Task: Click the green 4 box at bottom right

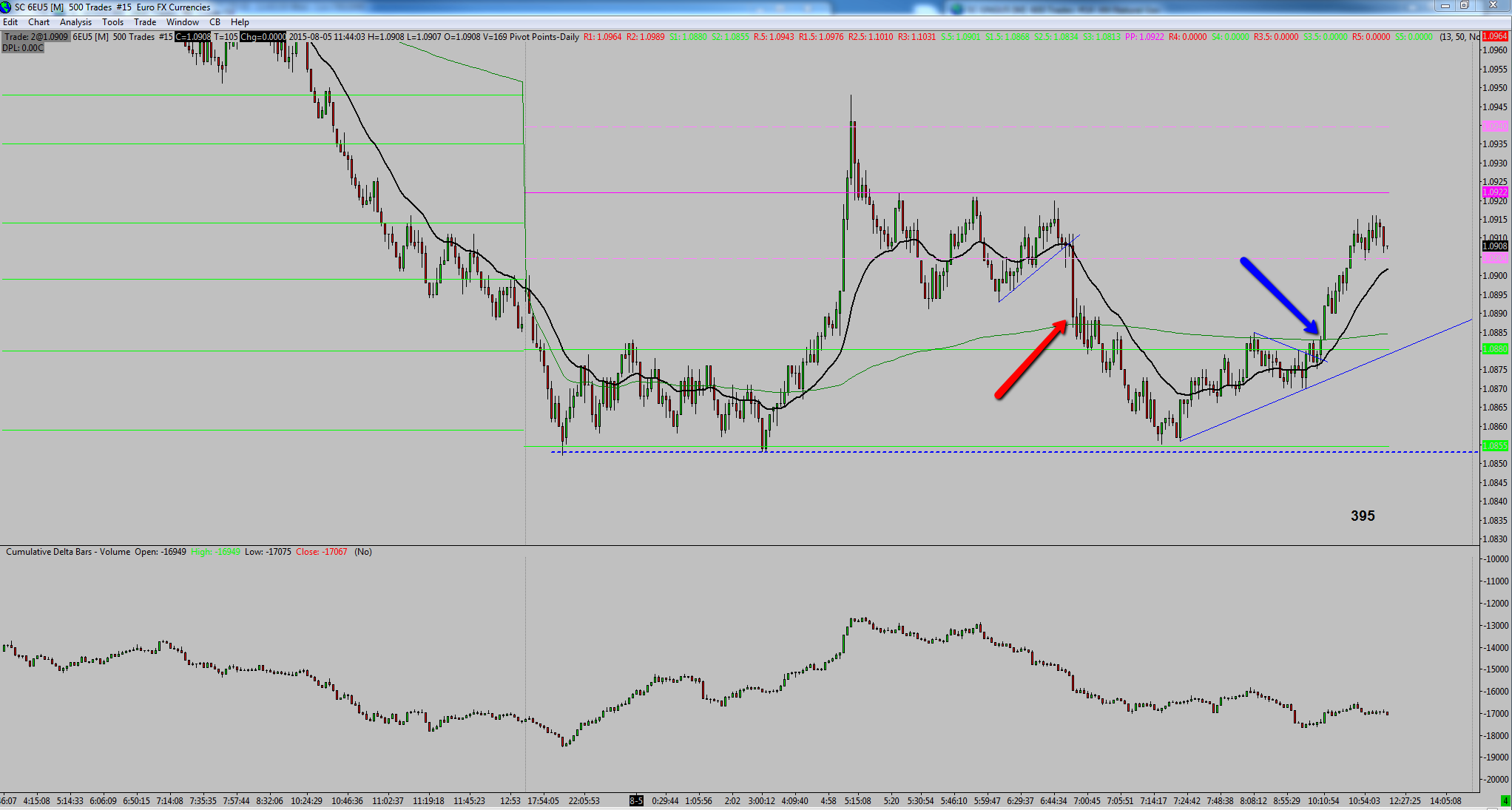Action: pos(1505,800)
